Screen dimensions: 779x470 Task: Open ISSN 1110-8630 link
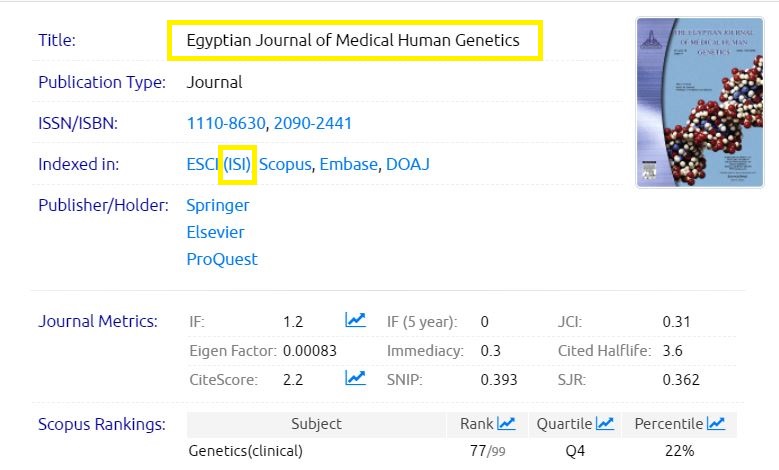click(226, 124)
